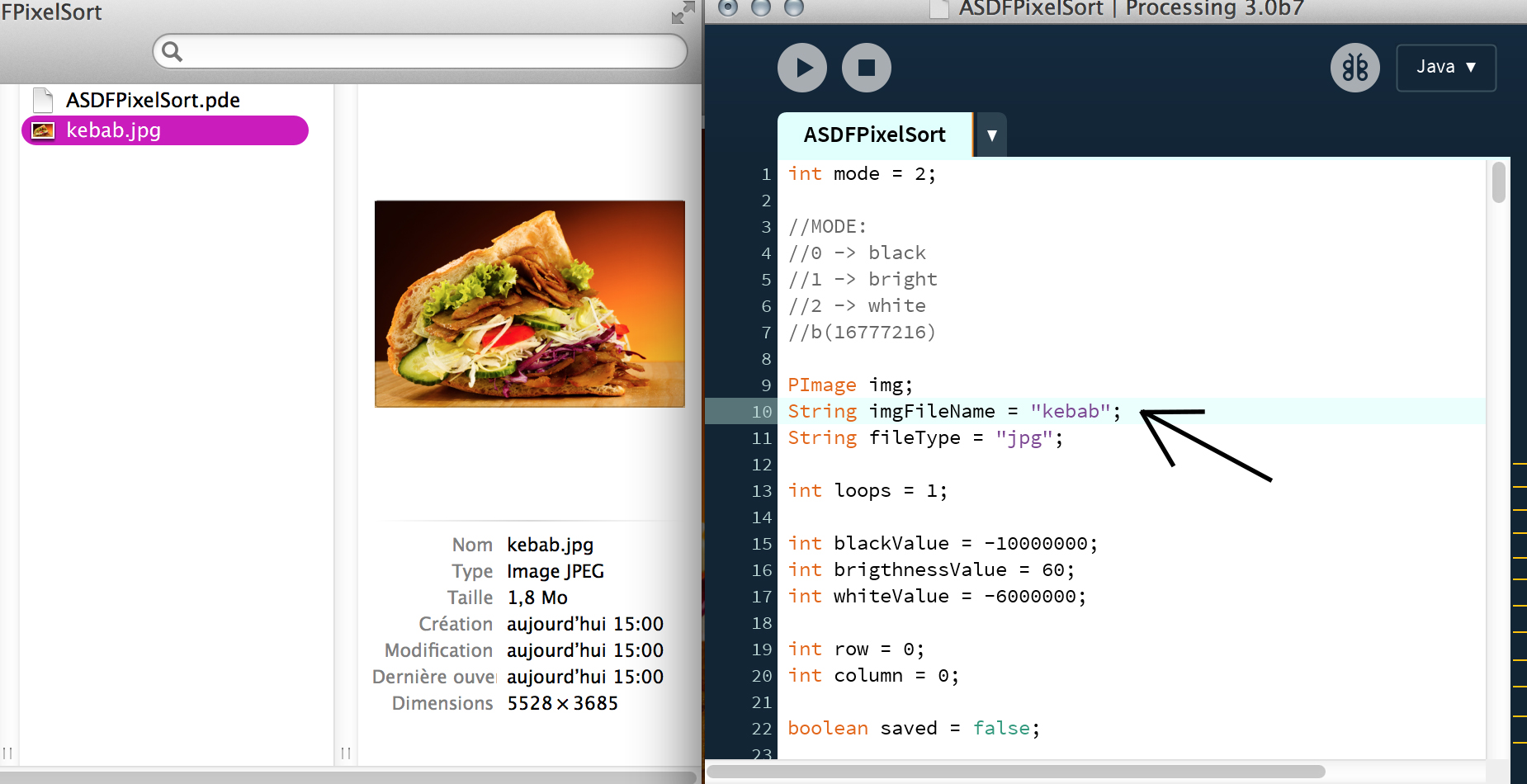Click the kebab preview thumbnail
1527x784 pixels.
pyautogui.click(x=530, y=304)
